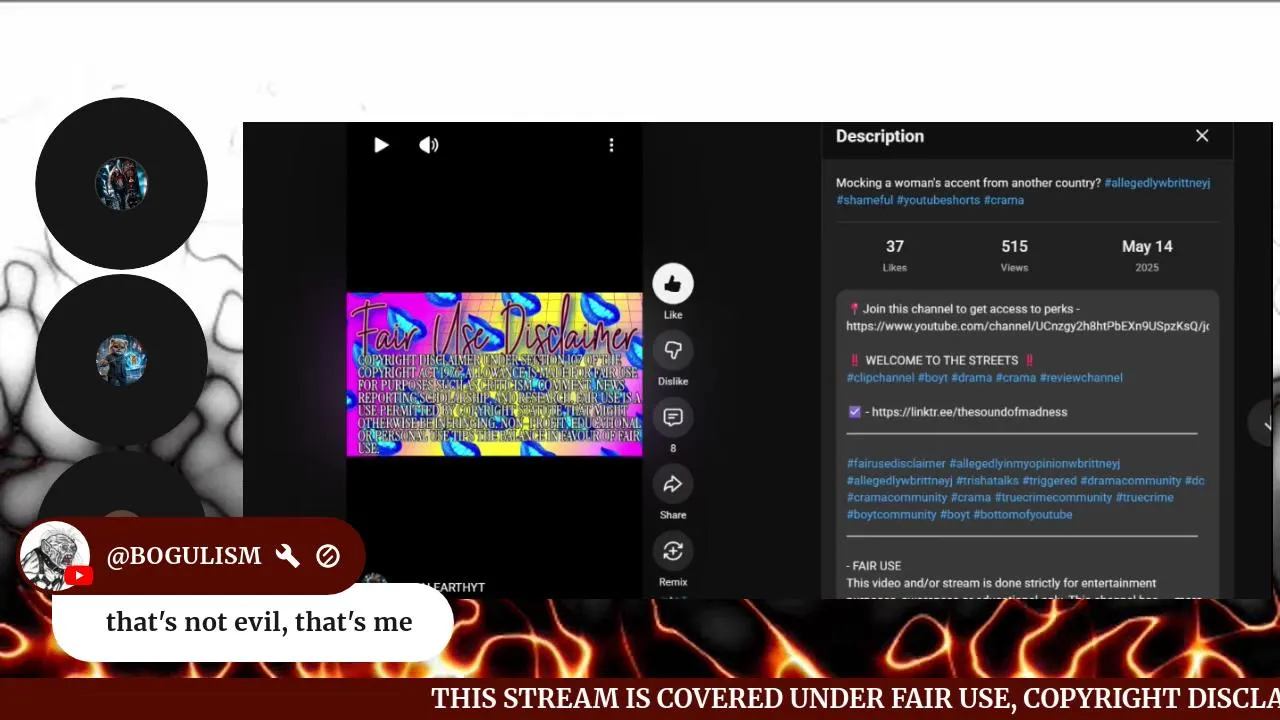Open the #youtubeshorts hashtag
This screenshot has height=720, width=1280.
tap(938, 200)
